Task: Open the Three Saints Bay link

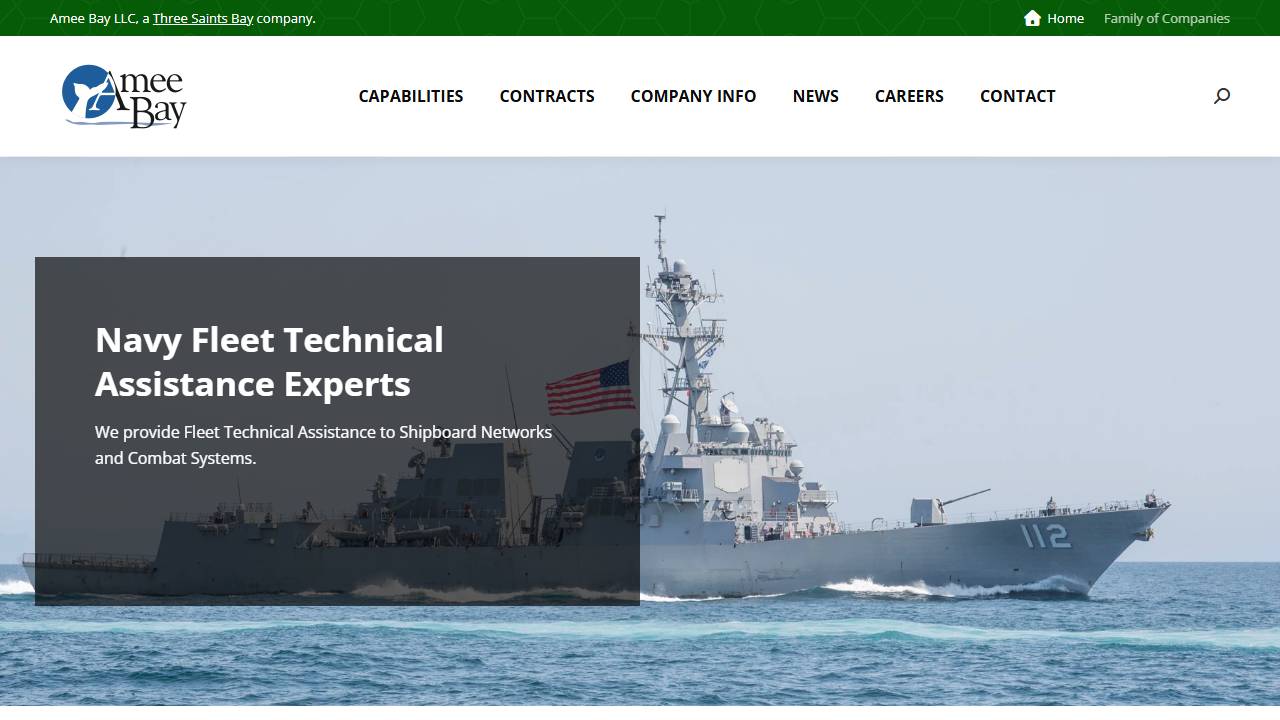Action: pos(205,18)
